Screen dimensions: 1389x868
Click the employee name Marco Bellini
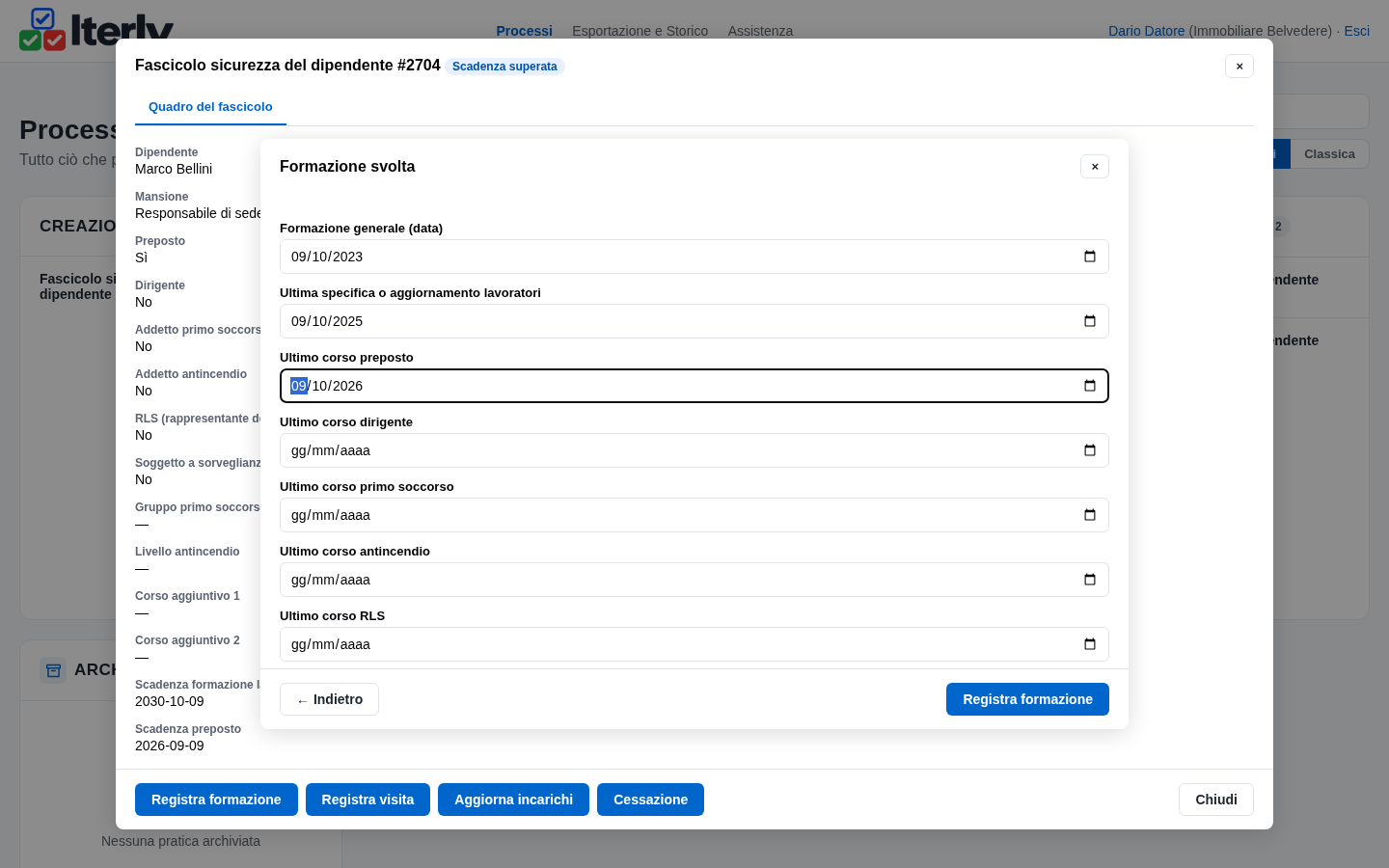tap(174, 169)
